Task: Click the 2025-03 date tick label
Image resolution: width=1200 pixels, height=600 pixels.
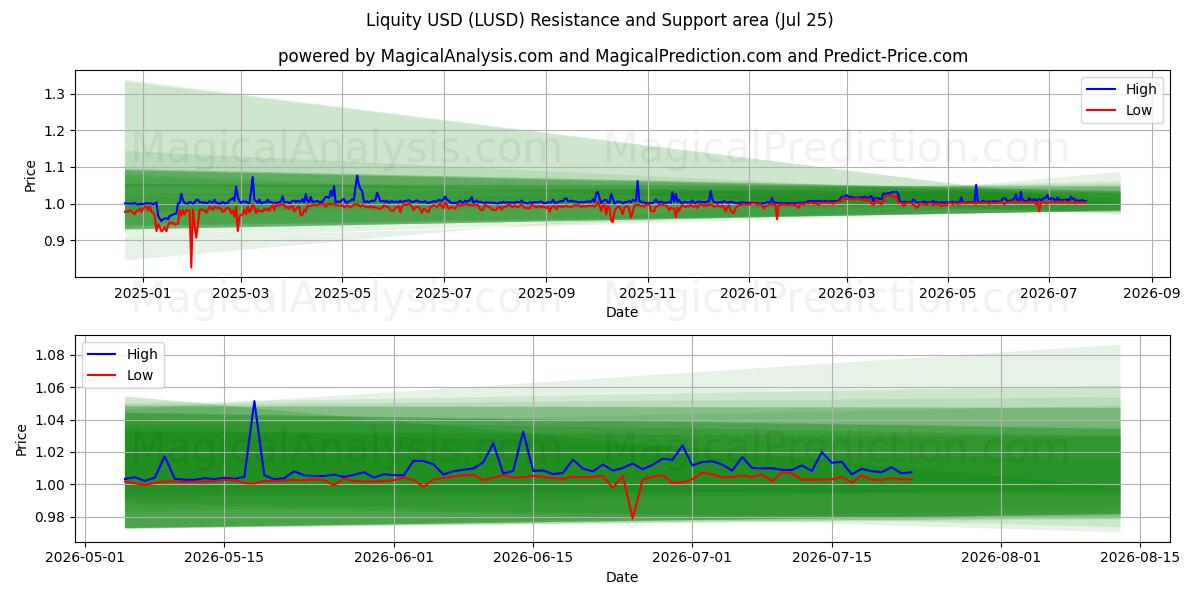Action: click(x=240, y=293)
